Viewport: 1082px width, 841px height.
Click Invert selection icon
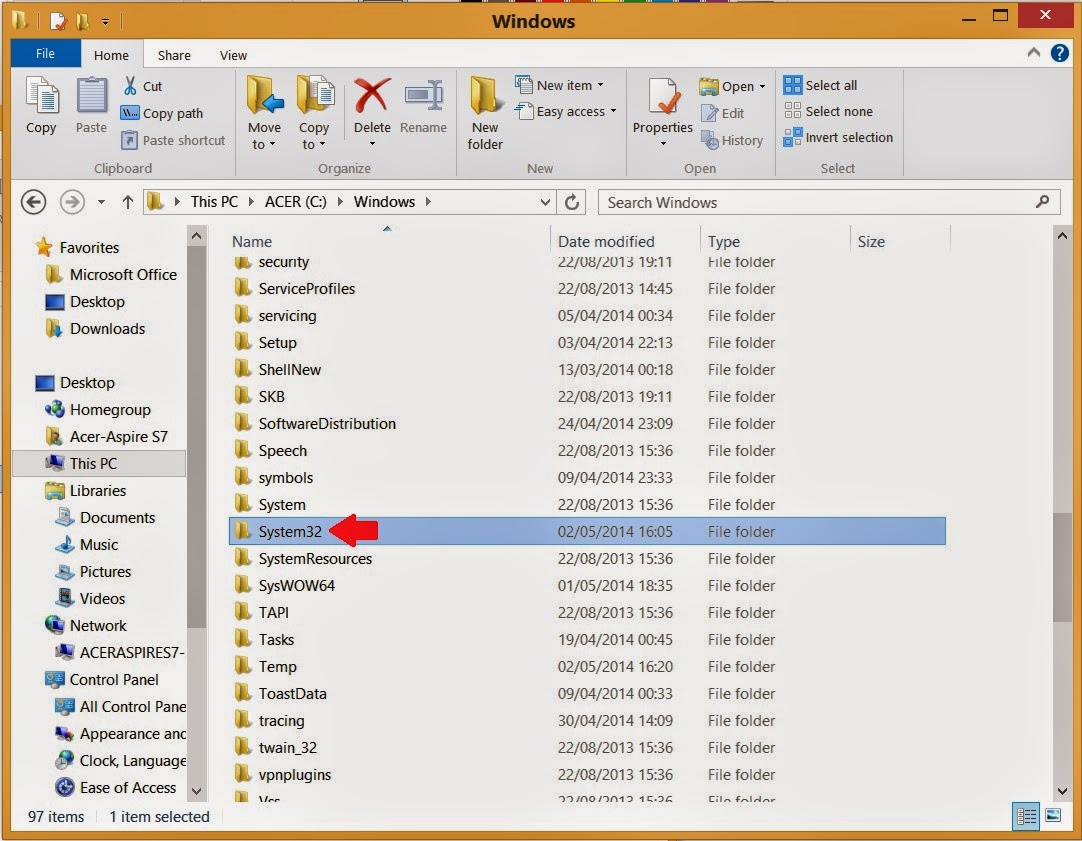tap(793, 137)
